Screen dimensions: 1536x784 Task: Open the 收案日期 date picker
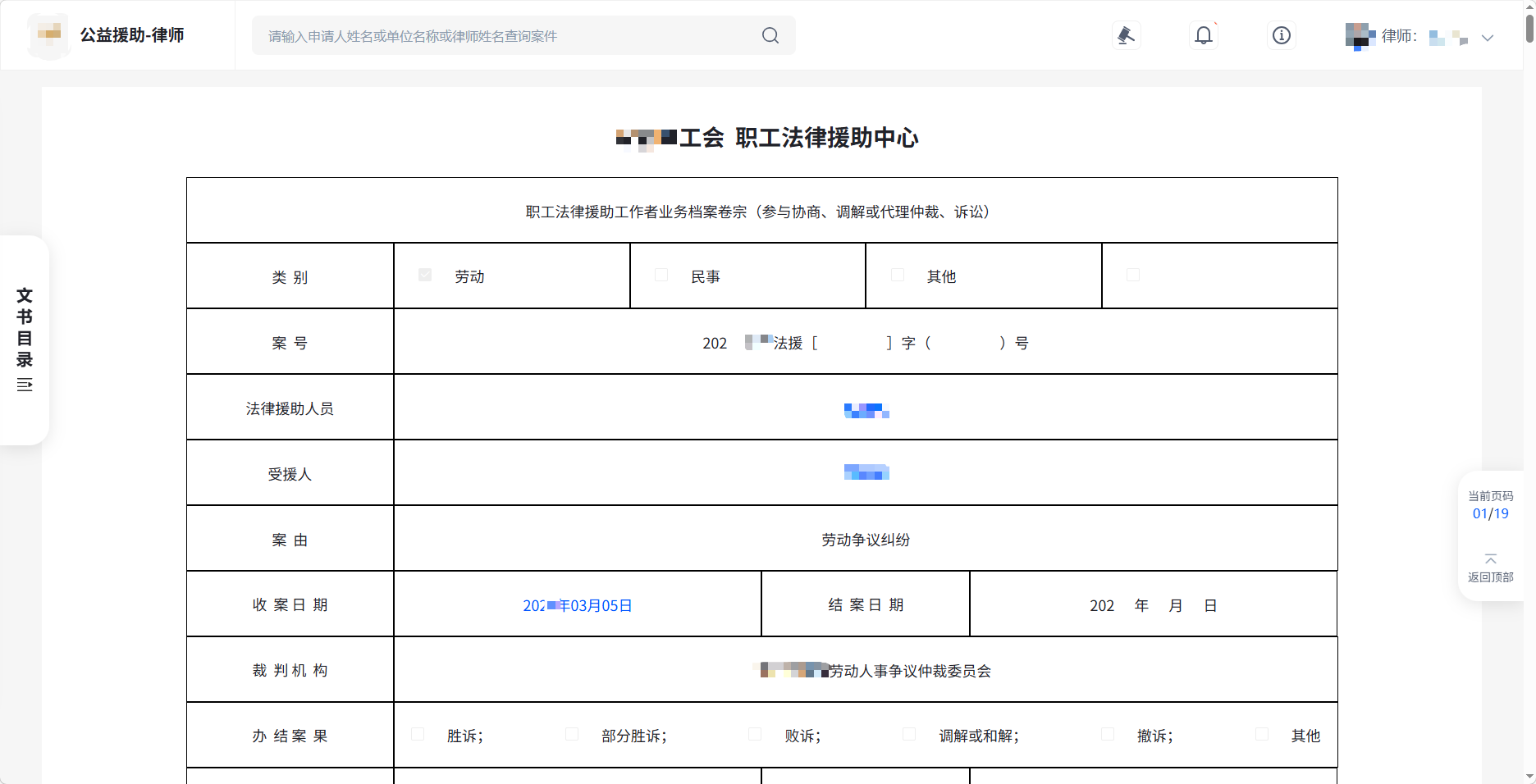[x=577, y=605]
